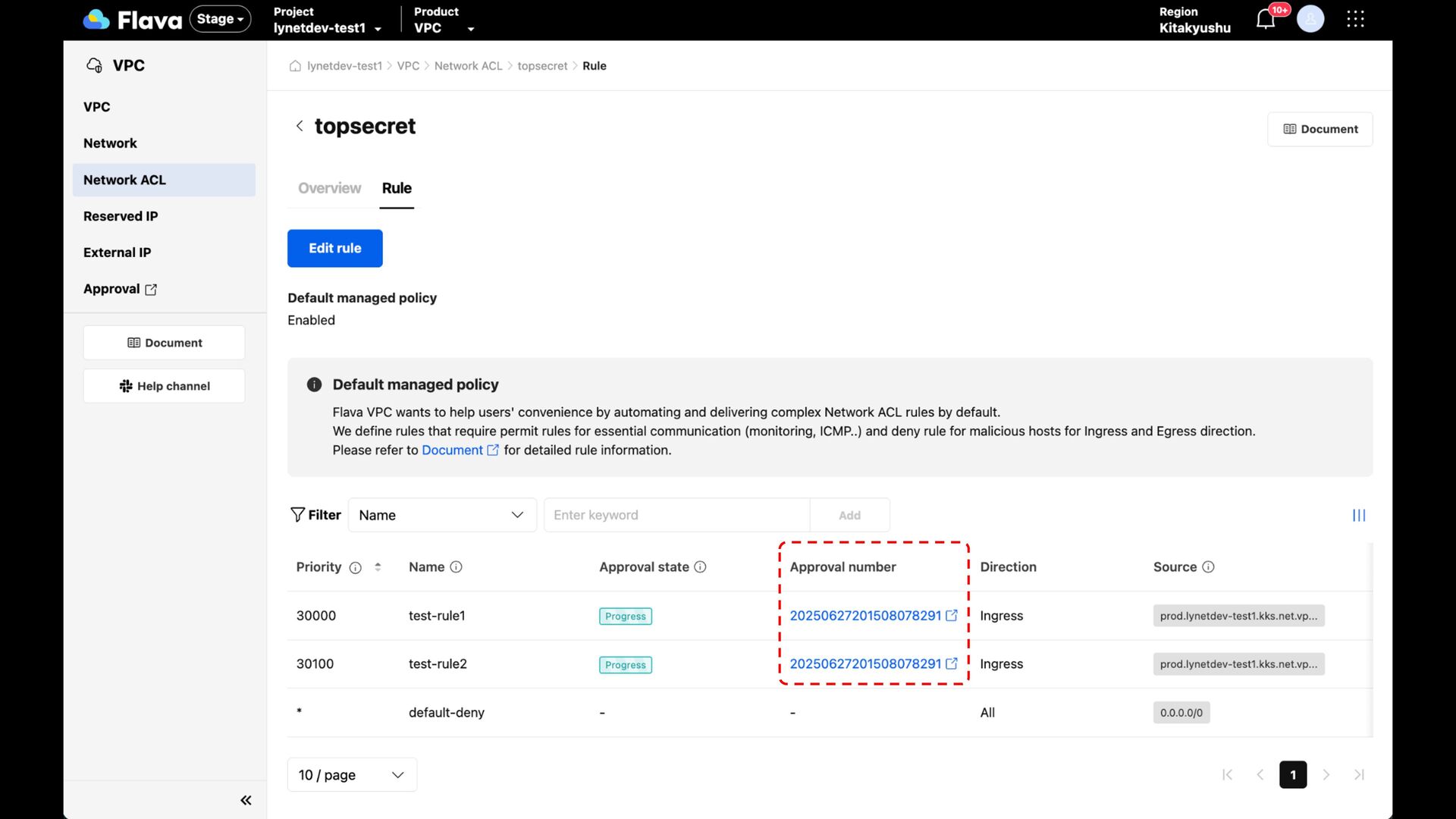Open Approval in sidebar menu
The width and height of the screenshot is (1456, 819).
111,289
